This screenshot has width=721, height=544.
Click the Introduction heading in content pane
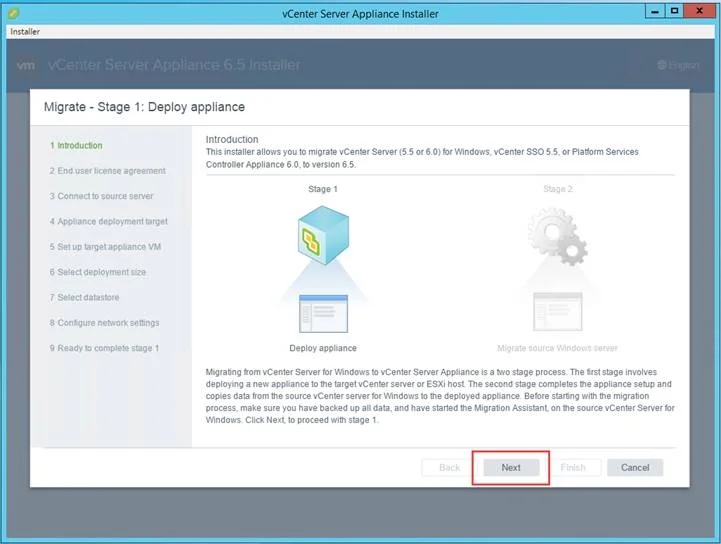(x=232, y=139)
